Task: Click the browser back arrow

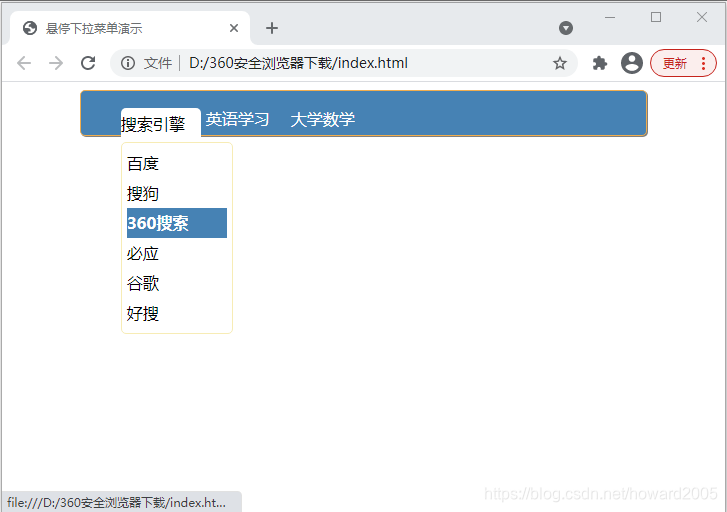Action: click(x=24, y=63)
